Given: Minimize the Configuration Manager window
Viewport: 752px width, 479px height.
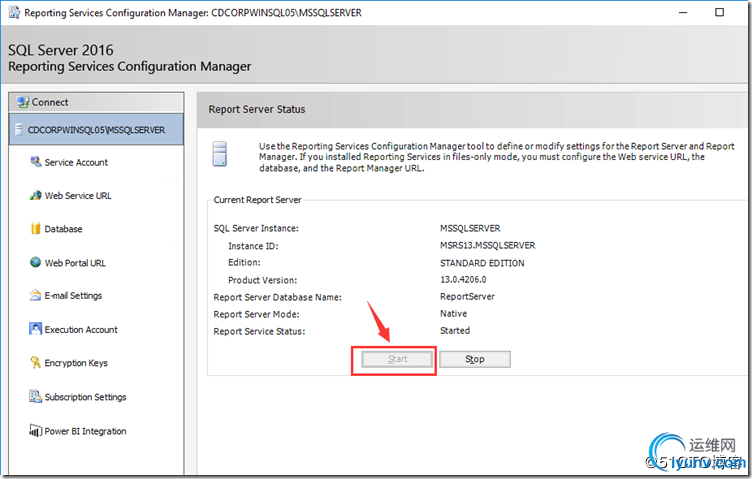Looking at the screenshot, I should pos(683,12).
